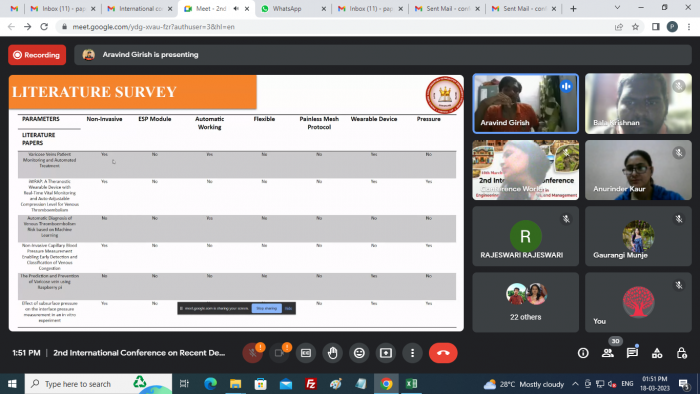Show the people participants list
The width and height of the screenshot is (700, 394).
(608, 353)
